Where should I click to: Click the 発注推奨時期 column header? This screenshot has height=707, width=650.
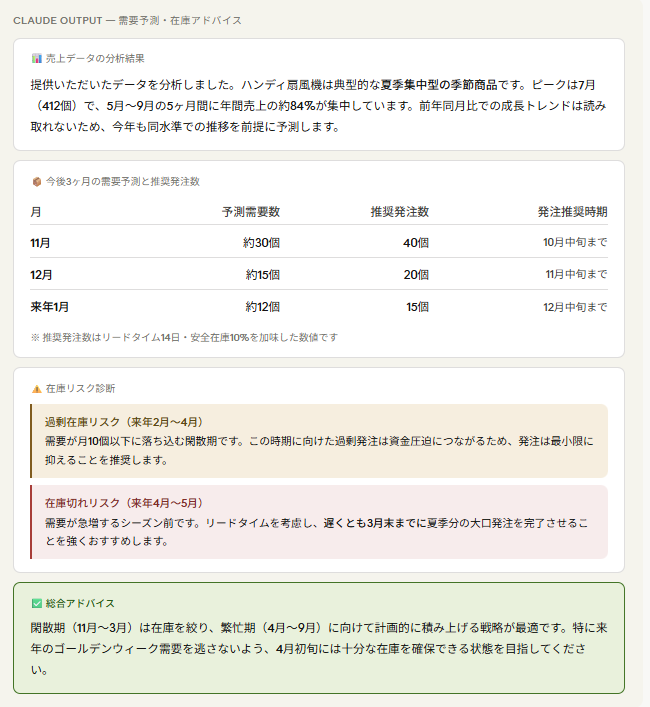(572, 212)
